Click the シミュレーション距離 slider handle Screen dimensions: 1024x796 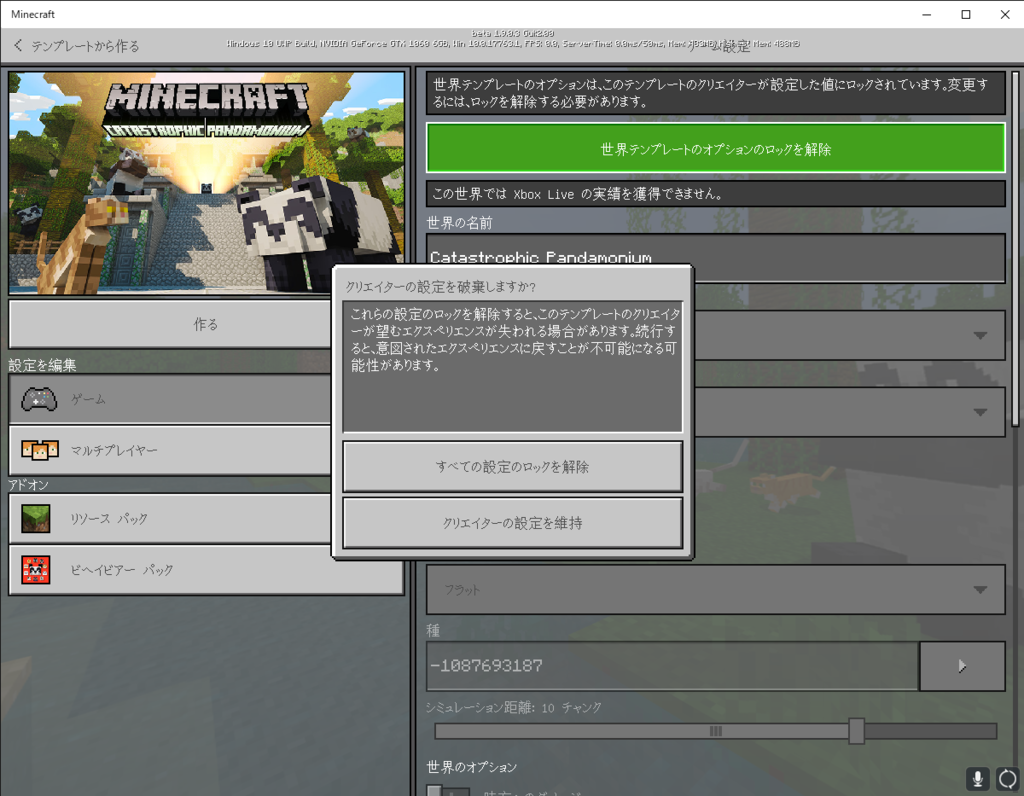[x=857, y=731]
